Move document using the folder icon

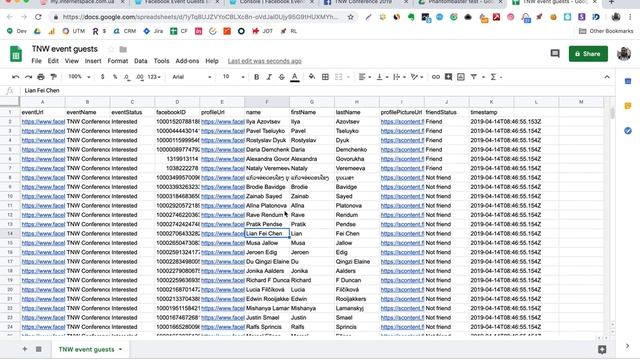pyautogui.click(x=123, y=49)
